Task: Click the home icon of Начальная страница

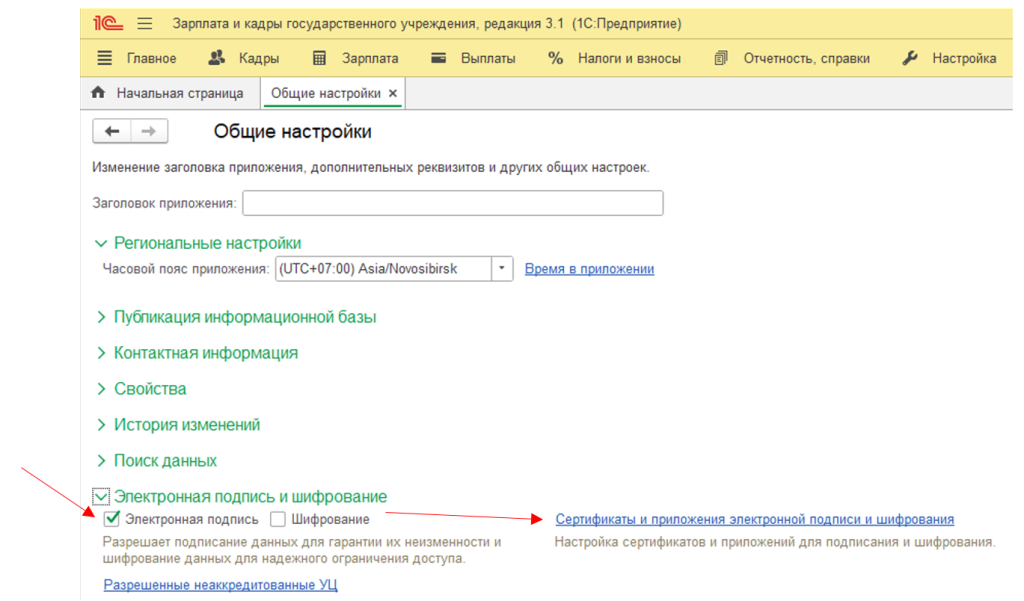Action: (98, 92)
